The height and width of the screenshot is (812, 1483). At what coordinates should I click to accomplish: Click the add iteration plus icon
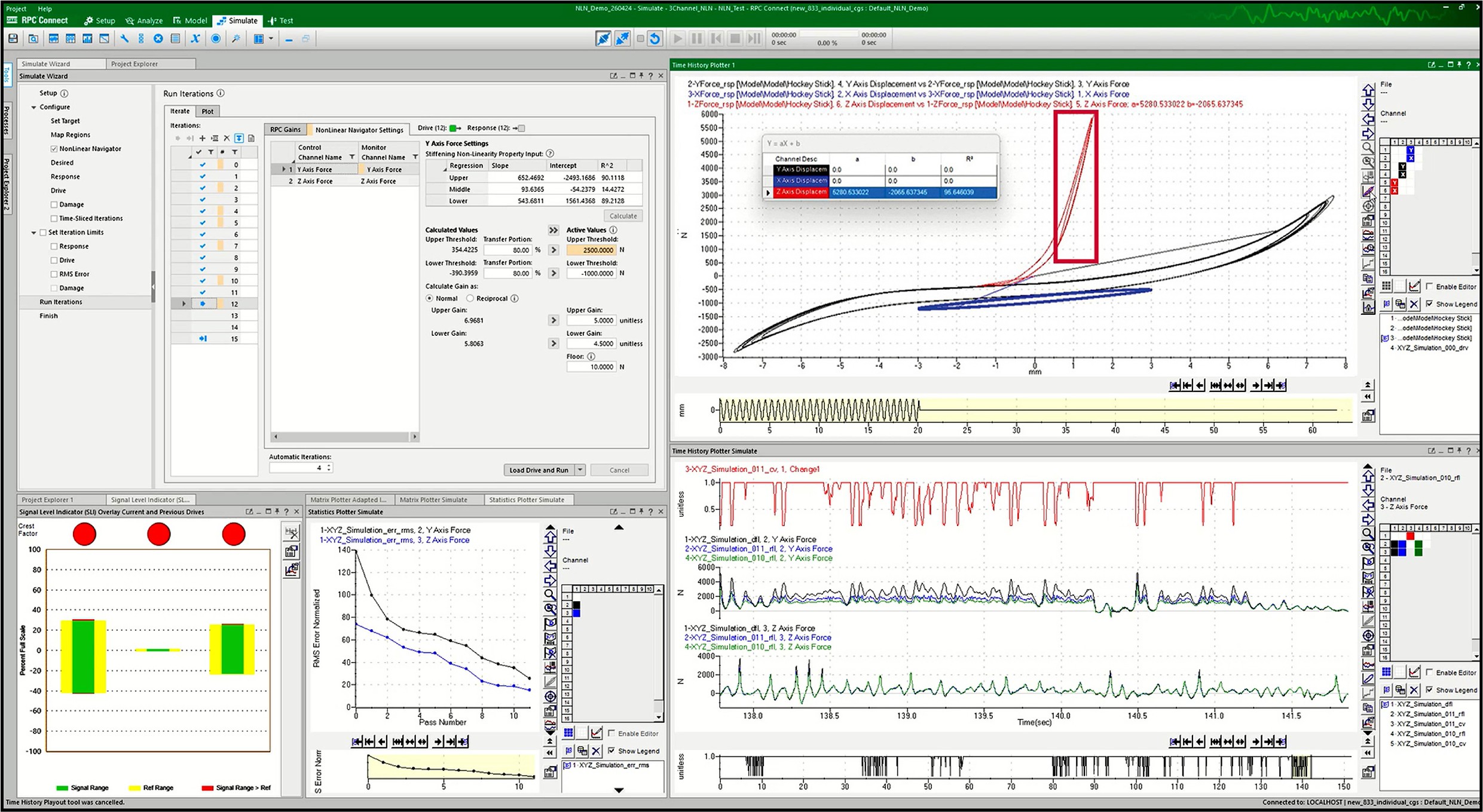[202, 138]
